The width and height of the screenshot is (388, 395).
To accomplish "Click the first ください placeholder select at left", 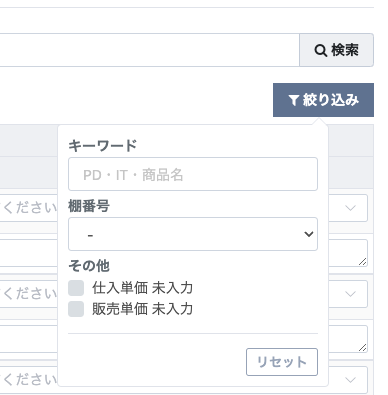I will 29,208.
